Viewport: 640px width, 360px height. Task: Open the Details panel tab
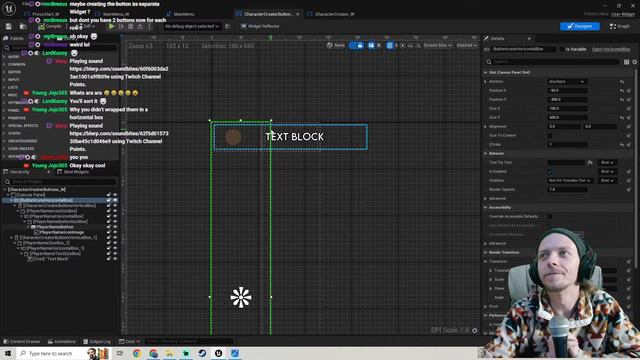(x=497, y=38)
